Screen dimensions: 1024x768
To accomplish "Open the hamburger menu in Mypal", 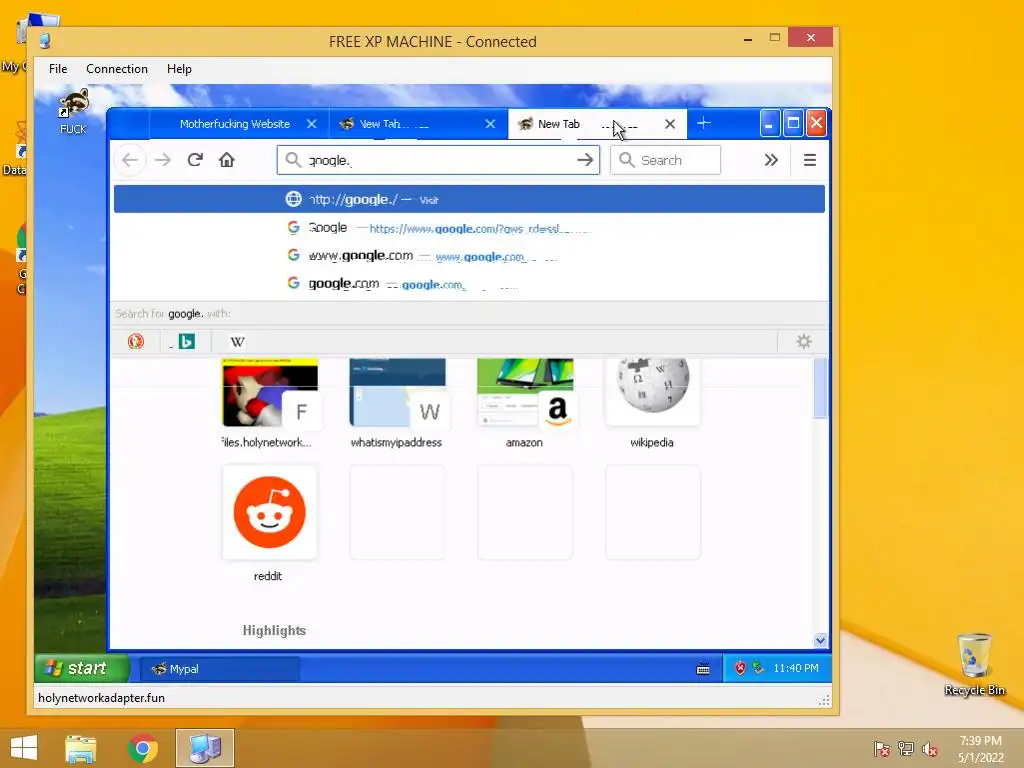I will click(x=810, y=160).
